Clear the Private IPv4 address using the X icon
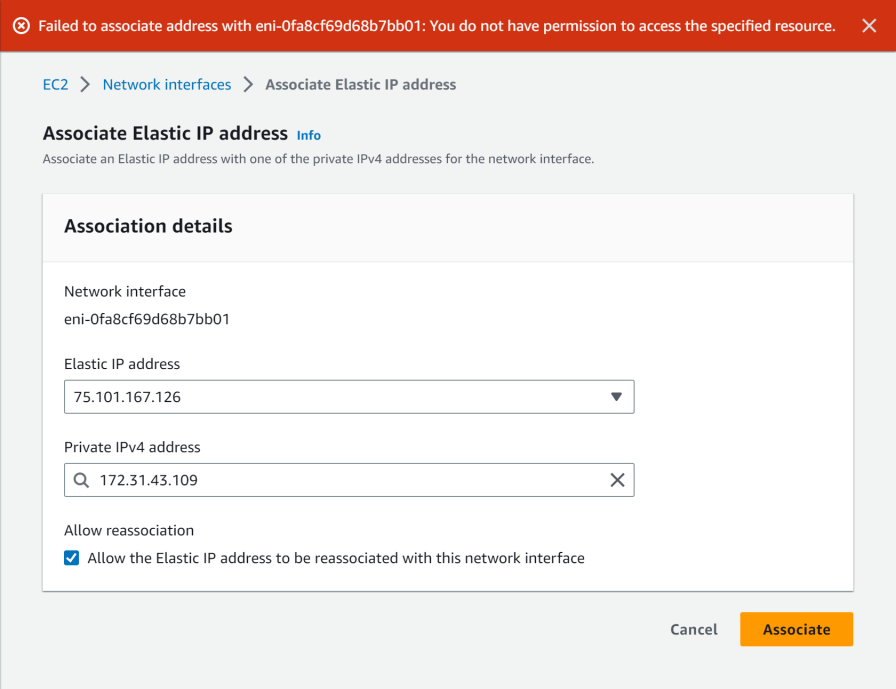The image size is (896, 689). tap(617, 480)
